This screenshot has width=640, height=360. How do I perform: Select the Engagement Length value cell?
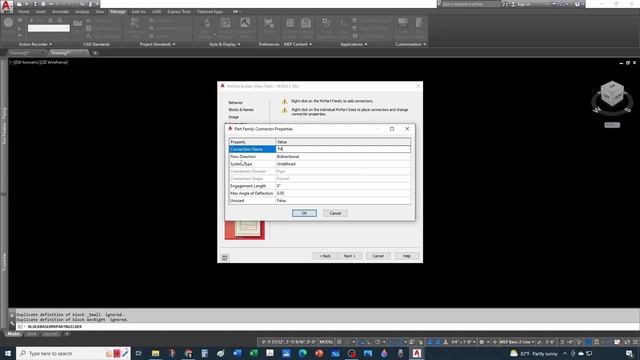click(x=343, y=186)
